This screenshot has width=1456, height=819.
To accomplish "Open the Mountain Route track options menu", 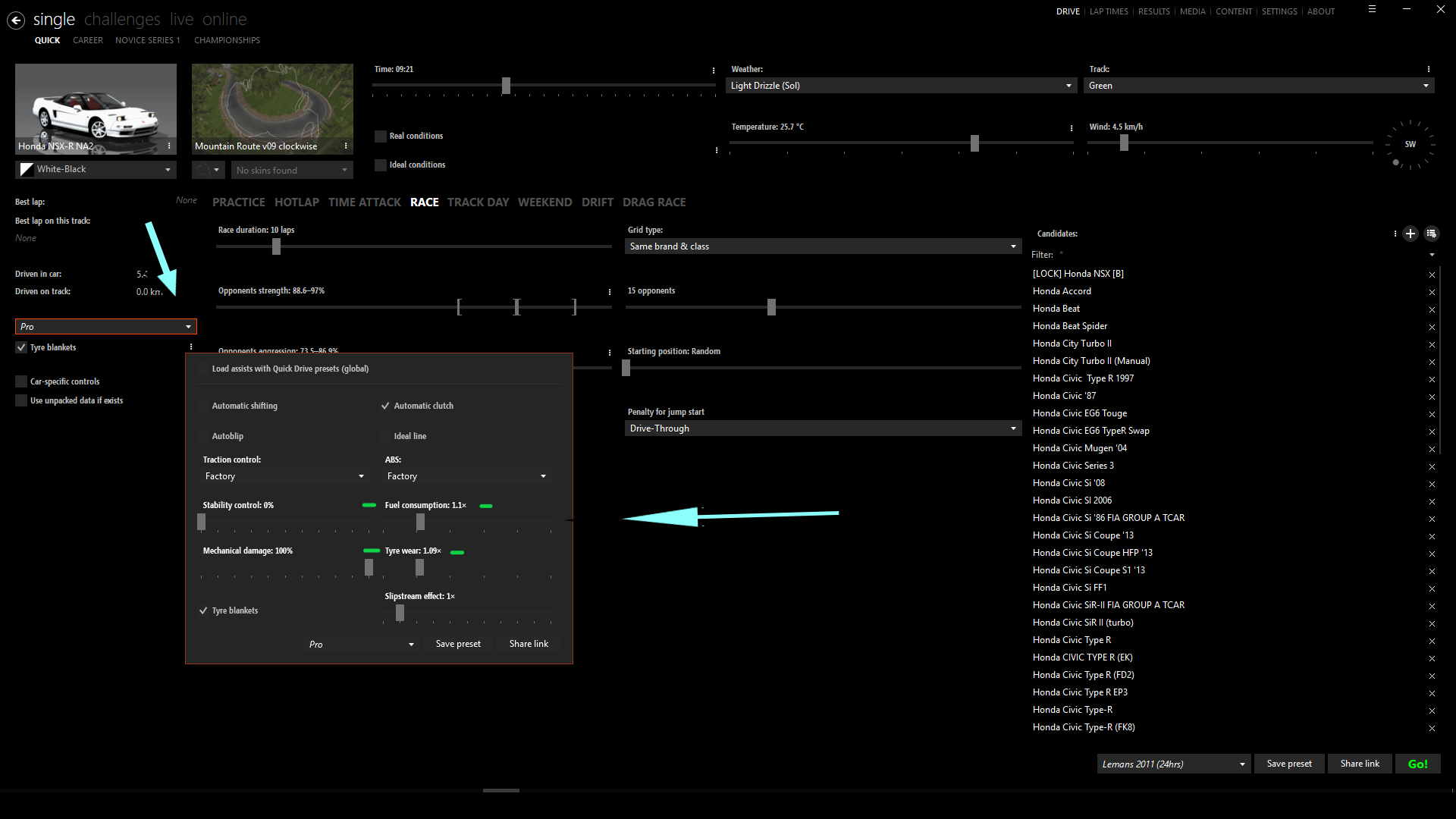I will (346, 146).
